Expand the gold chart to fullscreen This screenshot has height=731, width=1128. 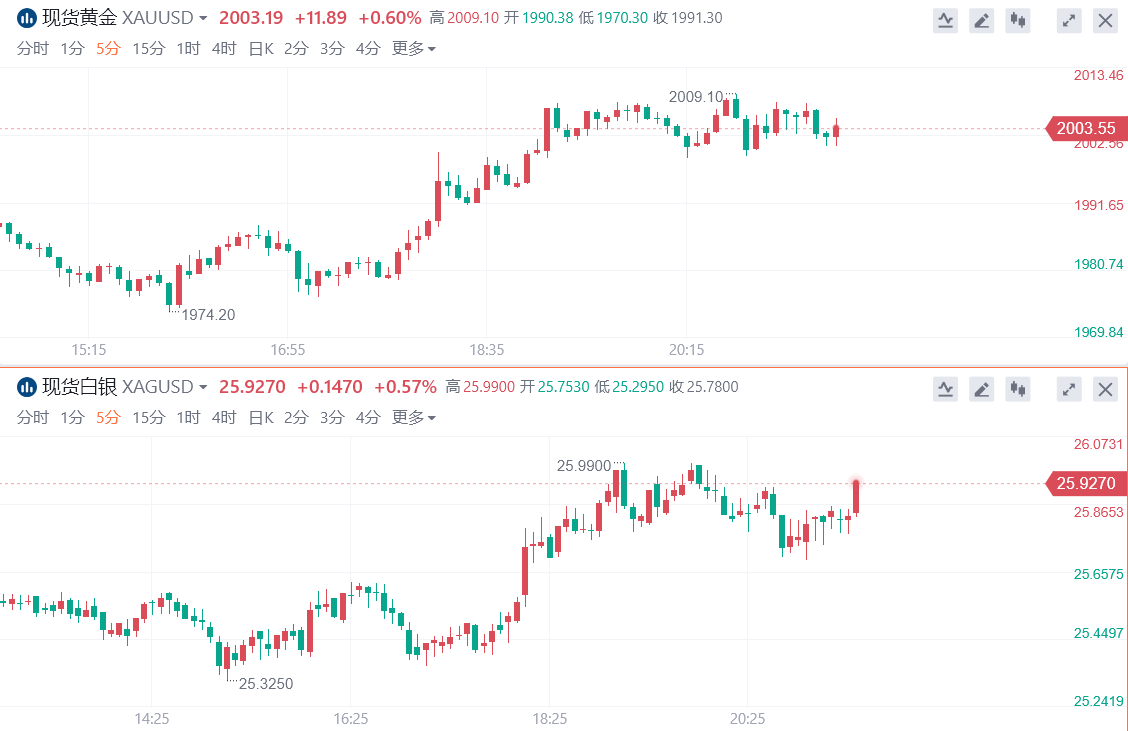coord(1069,20)
